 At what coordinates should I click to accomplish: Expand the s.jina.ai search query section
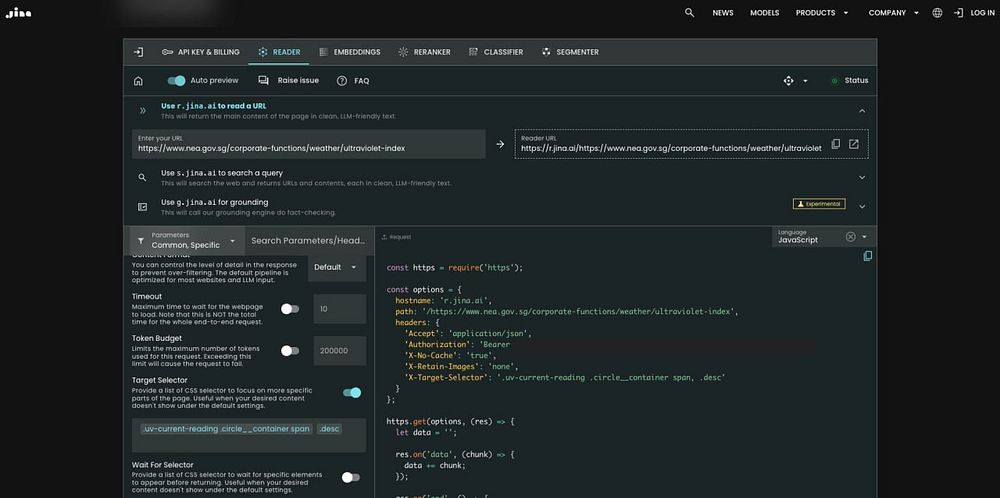[861, 178]
